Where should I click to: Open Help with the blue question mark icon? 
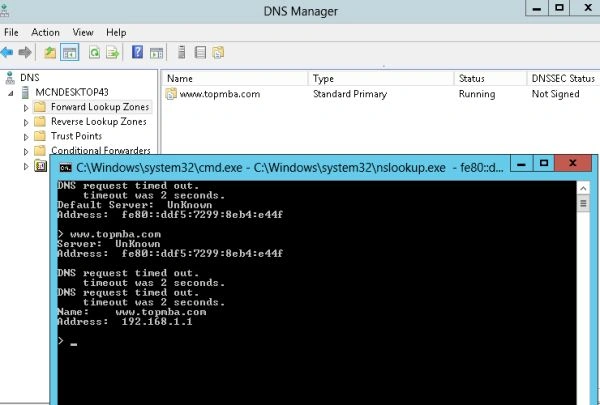click(x=137, y=52)
